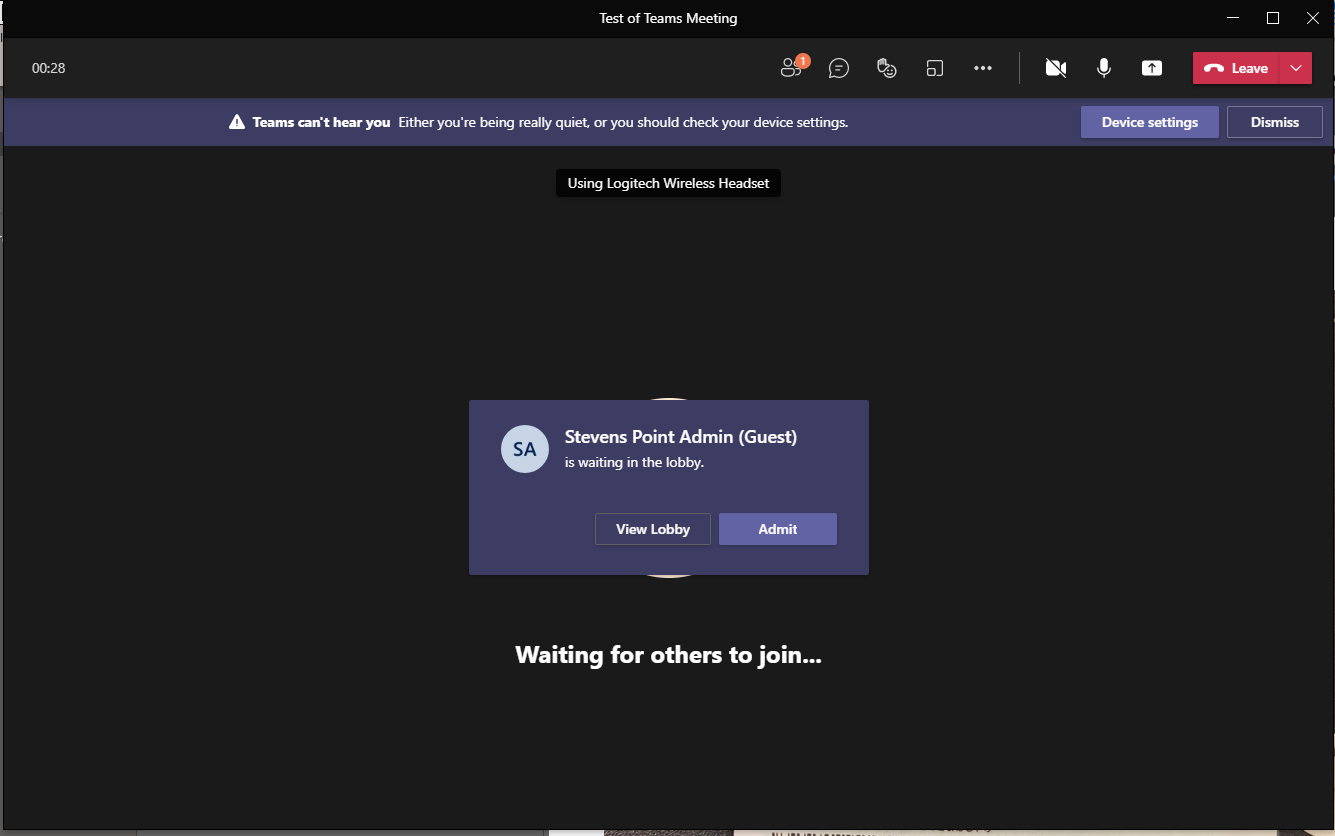Screen dimensions: 1335x836
Task: Open Device settings from banner
Action: coord(1149,122)
